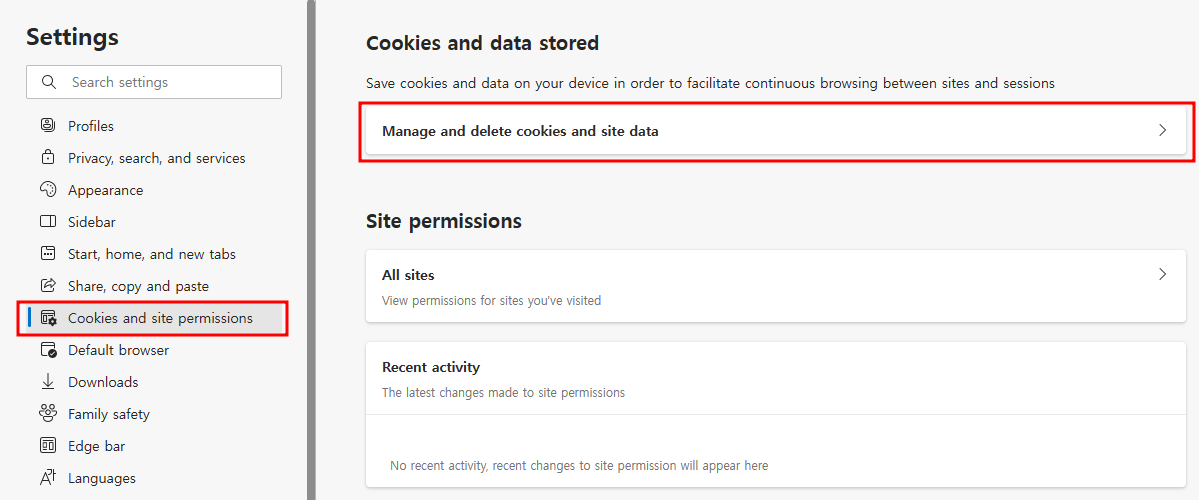
Task: Click the Privacy lock icon
Action: click(x=48, y=157)
